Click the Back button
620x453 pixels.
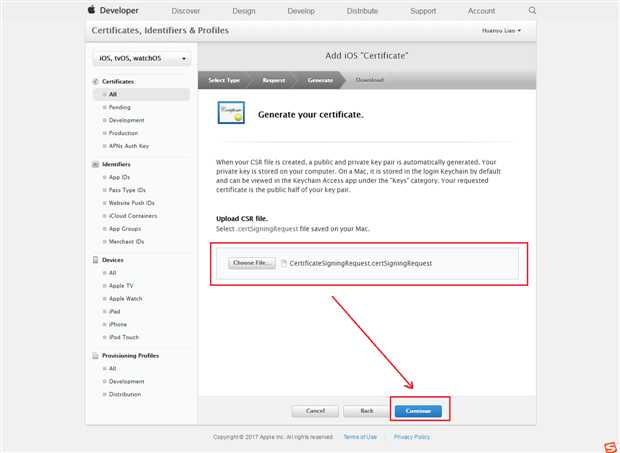click(367, 411)
